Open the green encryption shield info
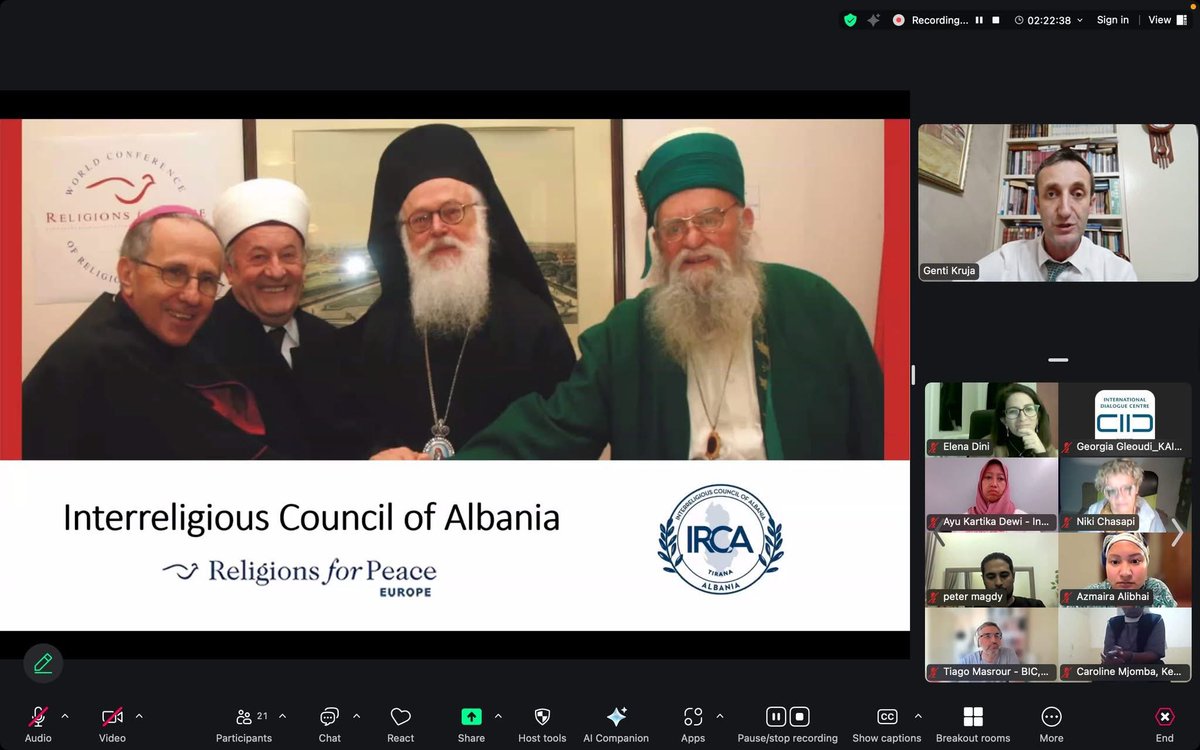This screenshot has width=1200, height=750. point(851,19)
